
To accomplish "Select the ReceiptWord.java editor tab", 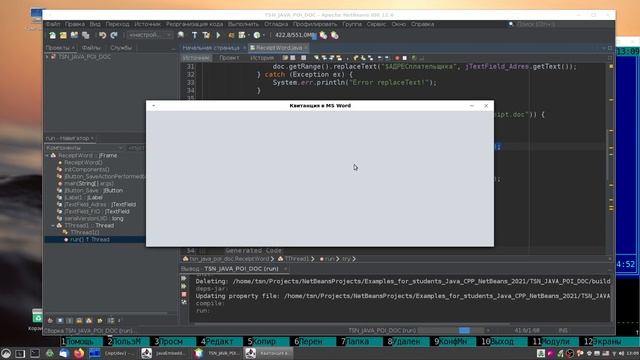I will 279,48.
